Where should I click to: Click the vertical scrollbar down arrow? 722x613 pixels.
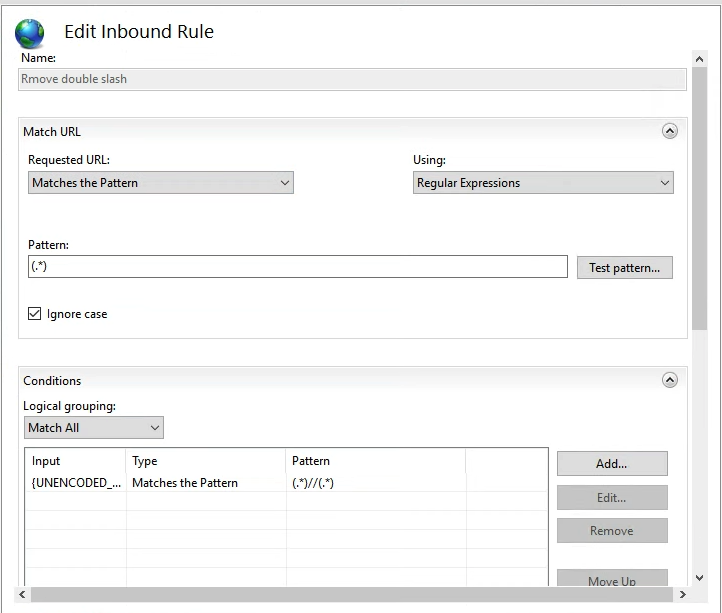pos(699,578)
